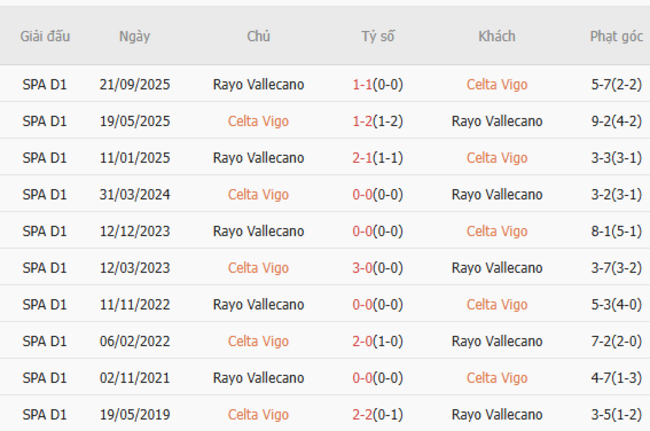Click the 'Giải đấu' column header
This screenshot has height=431, width=650.
point(45,36)
